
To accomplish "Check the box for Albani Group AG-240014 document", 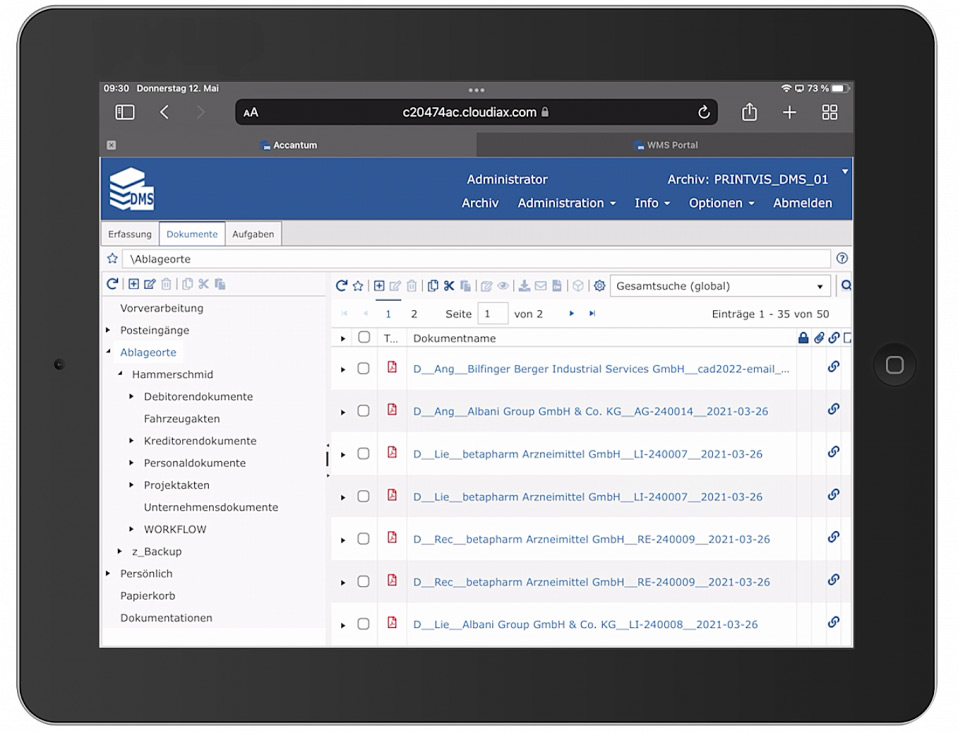I will pos(364,411).
